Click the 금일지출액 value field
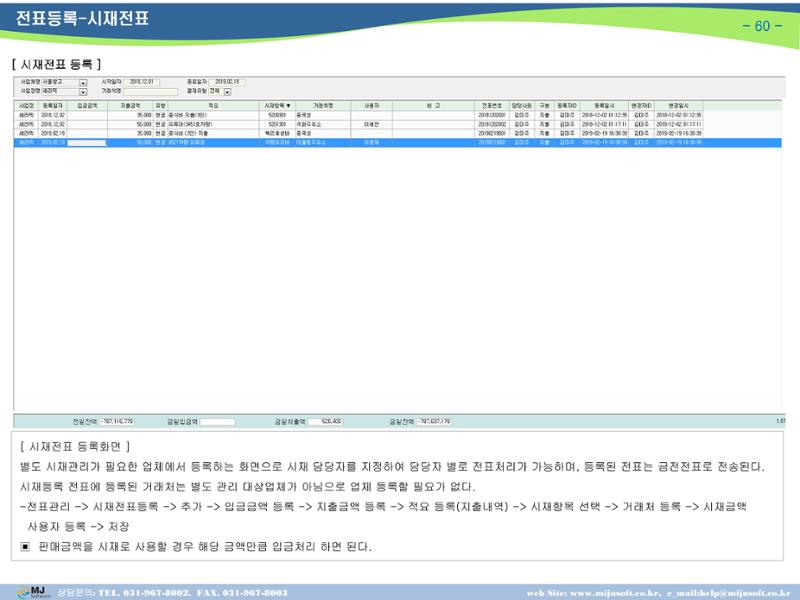This screenshot has height=600, width=800. tap(326, 421)
